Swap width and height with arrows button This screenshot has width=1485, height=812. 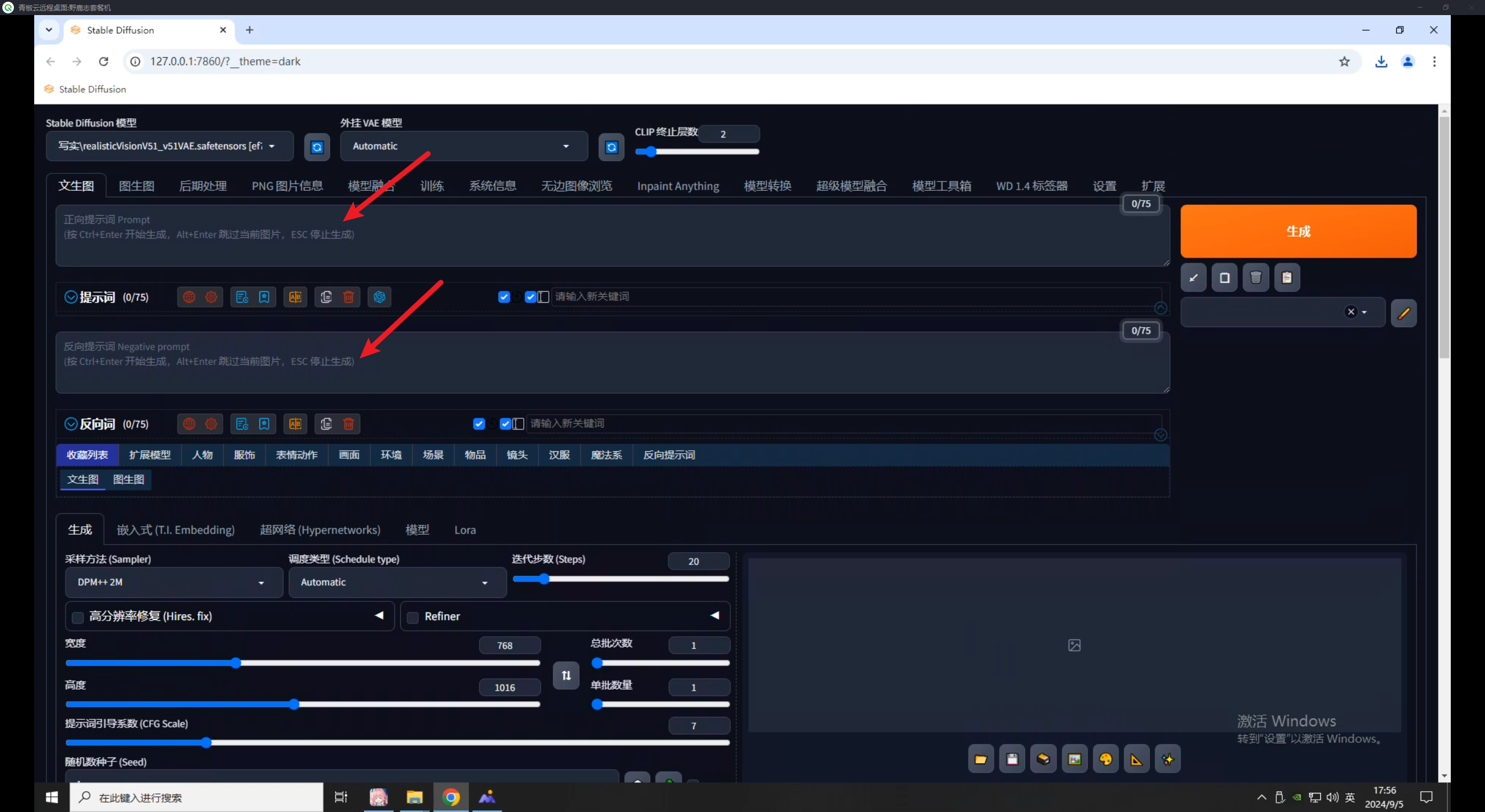click(566, 676)
